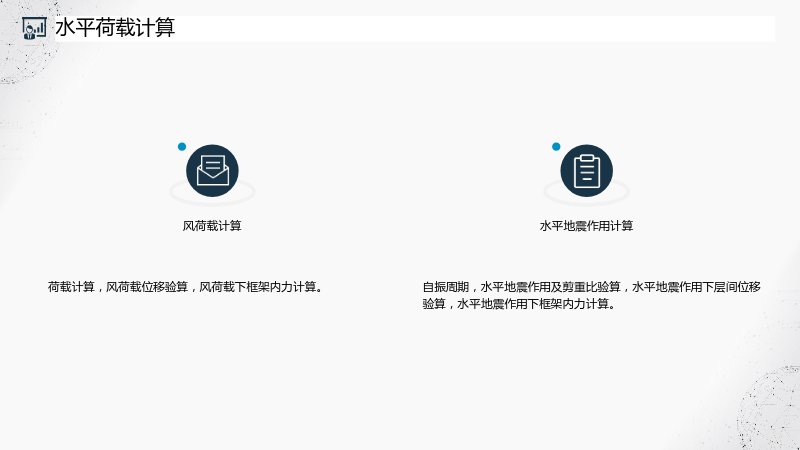The width and height of the screenshot is (800, 450).
Task: Select the paragraph starting with 荷载计算，风荷载位移验算
Action: (186, 287)
